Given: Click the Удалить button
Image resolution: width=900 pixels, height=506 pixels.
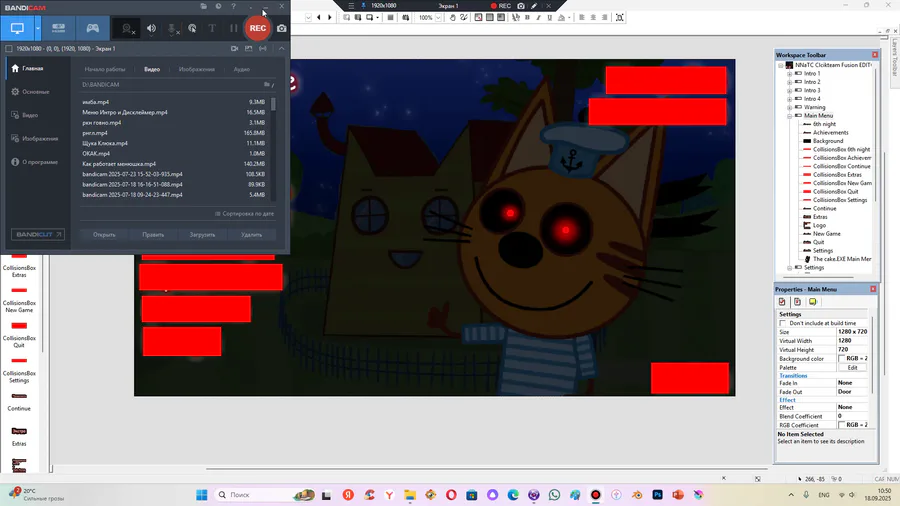Looking at the screenshot, I should coord(251,235).
